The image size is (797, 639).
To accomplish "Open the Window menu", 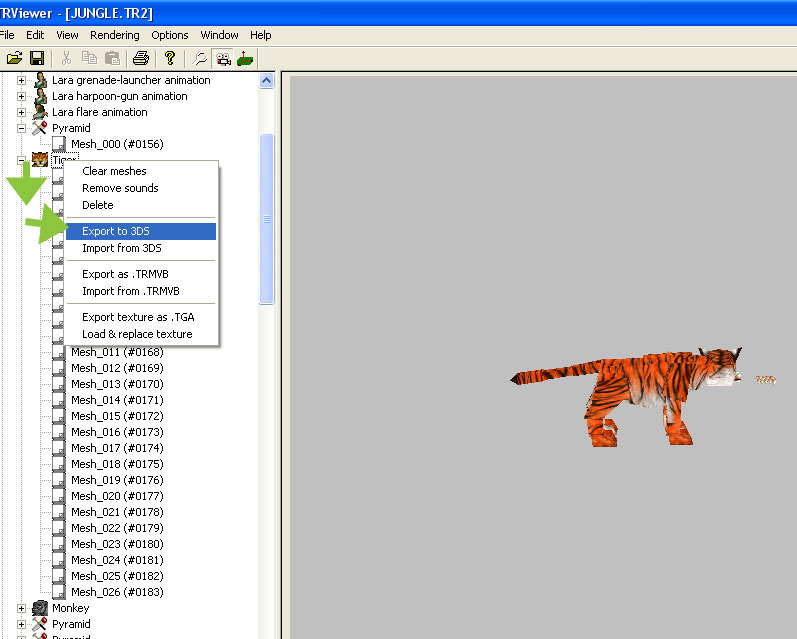I will click(219, 35).
